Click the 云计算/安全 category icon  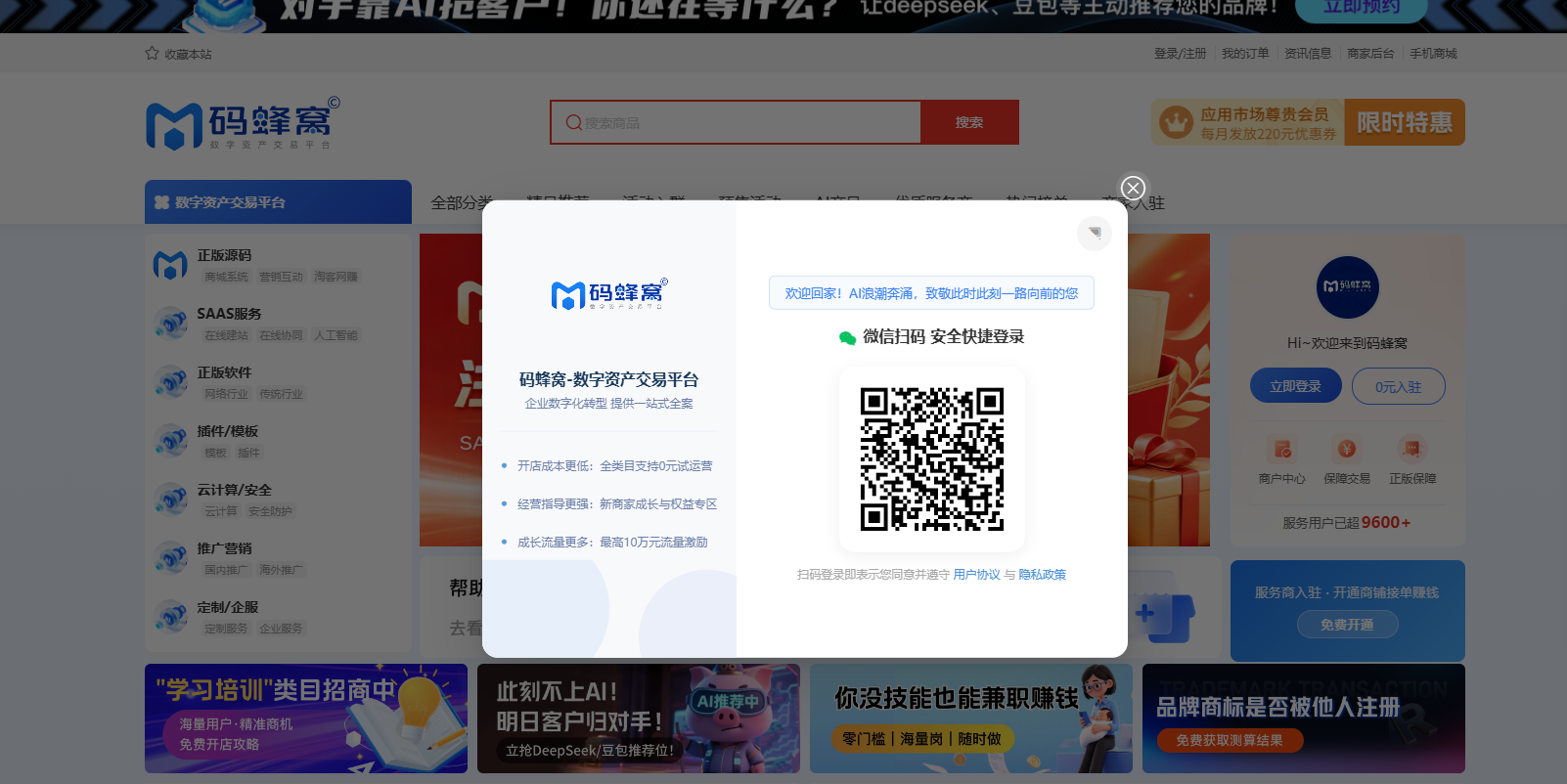(170, 499)
